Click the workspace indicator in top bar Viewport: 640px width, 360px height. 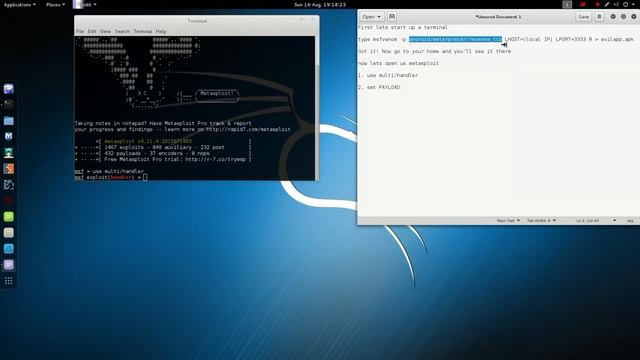tap(567, 4)
